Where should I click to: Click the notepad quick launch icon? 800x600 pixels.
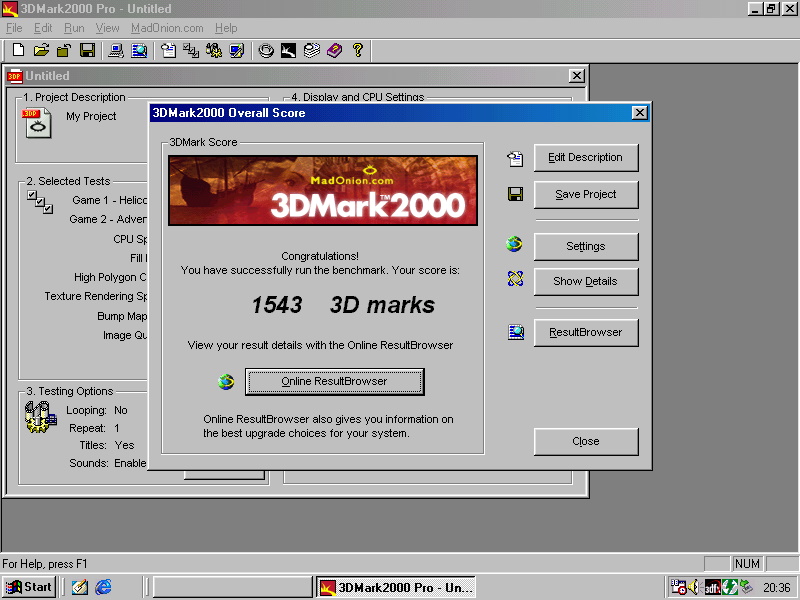coord(79,587)
